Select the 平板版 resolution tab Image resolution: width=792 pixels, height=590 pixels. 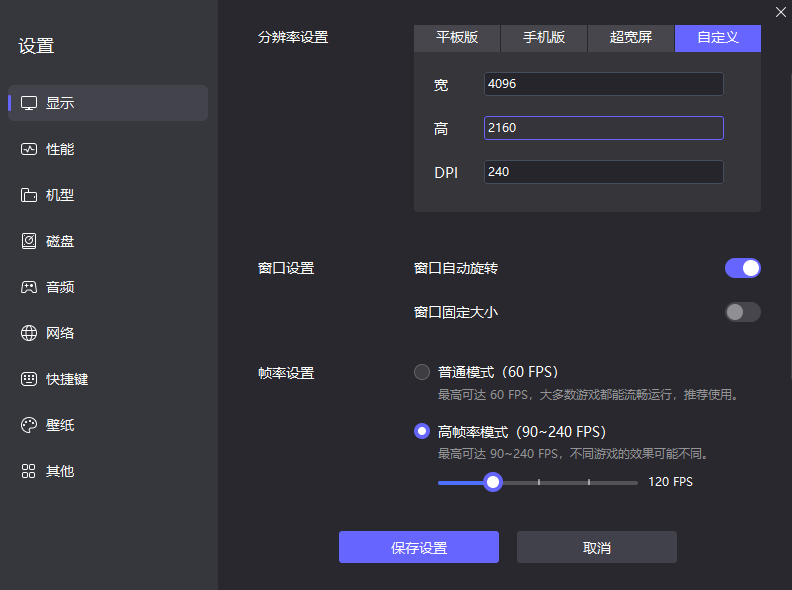(457, 38)
